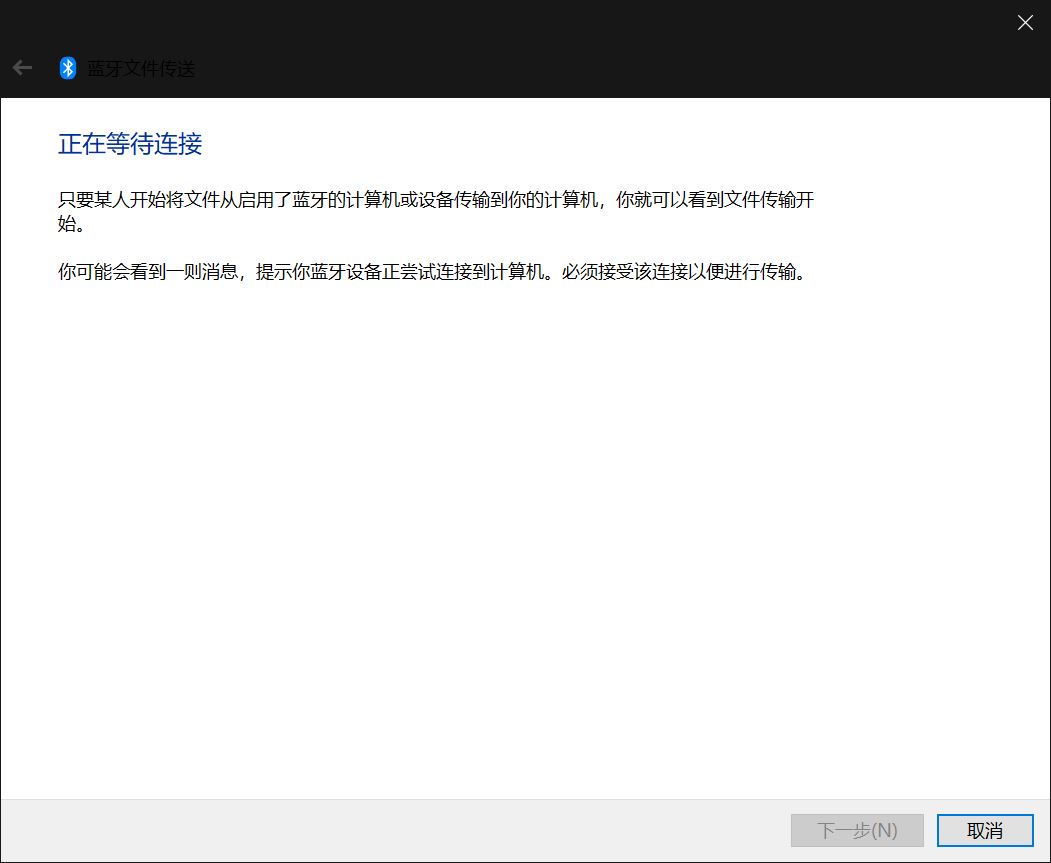Close the Bluetooth file transfer window
The image size is (1051, 863).
click(x=1025, y=23)
